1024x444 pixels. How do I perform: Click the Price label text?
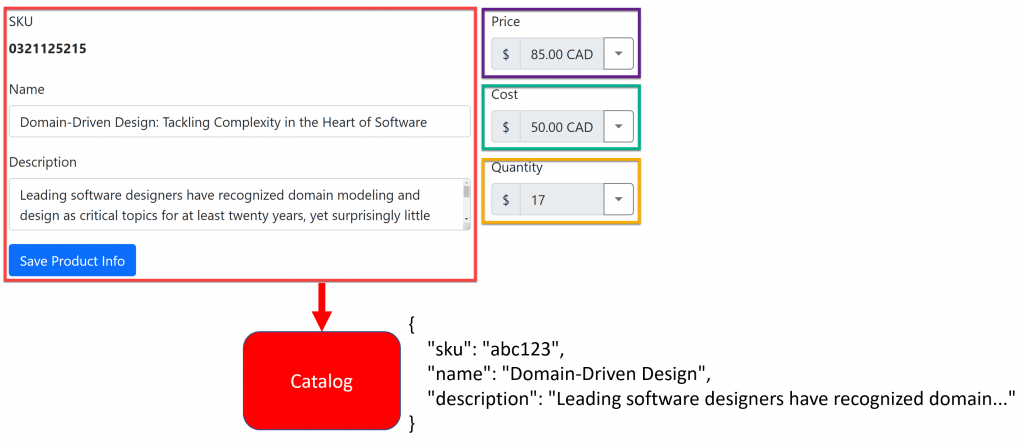click(x=505, y=22)
